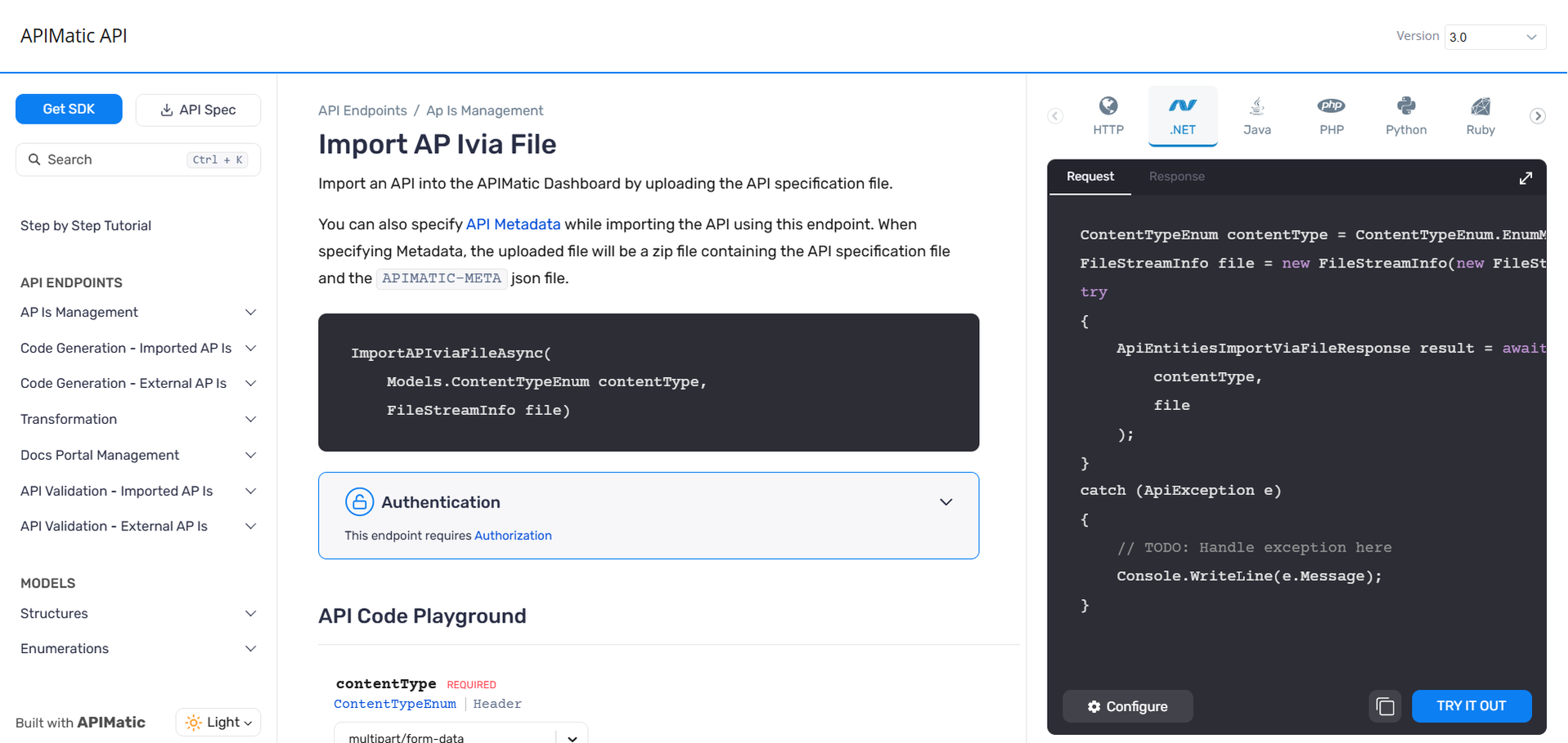This screenshot has width=1568, height=743.
Task: Open the Configure settings button
Action: point(1127,706)
